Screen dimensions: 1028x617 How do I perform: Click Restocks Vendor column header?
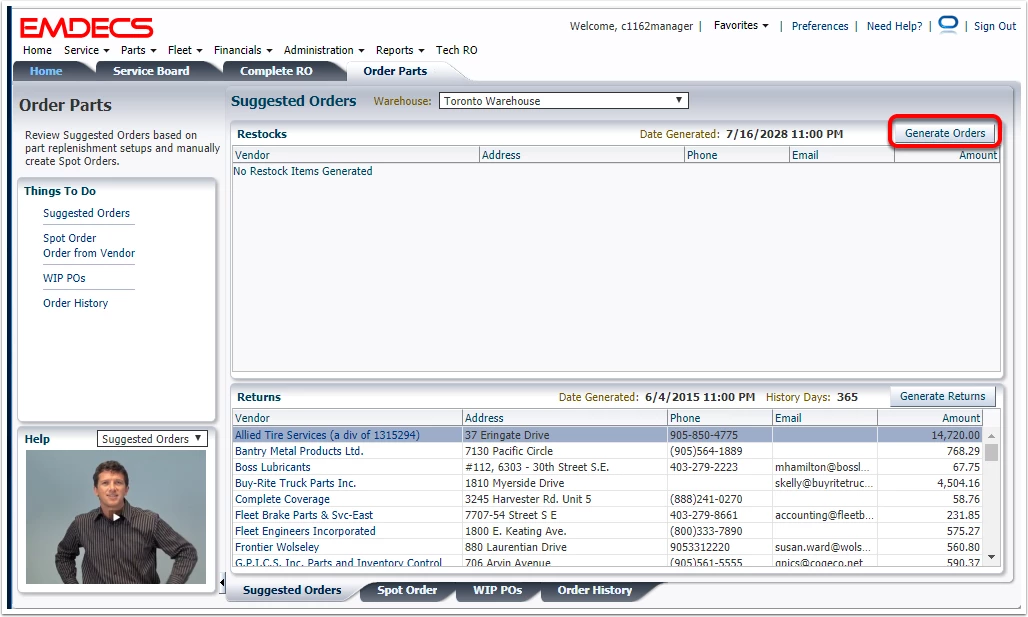pos(356,155)
